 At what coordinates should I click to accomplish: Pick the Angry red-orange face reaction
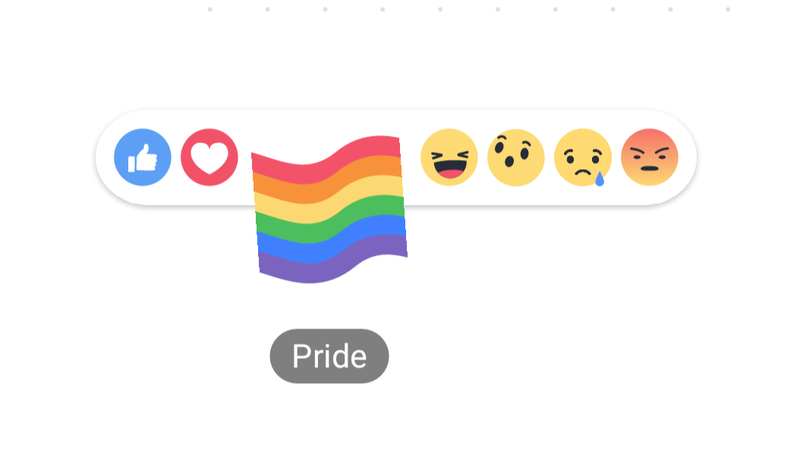tap(649, 157)
